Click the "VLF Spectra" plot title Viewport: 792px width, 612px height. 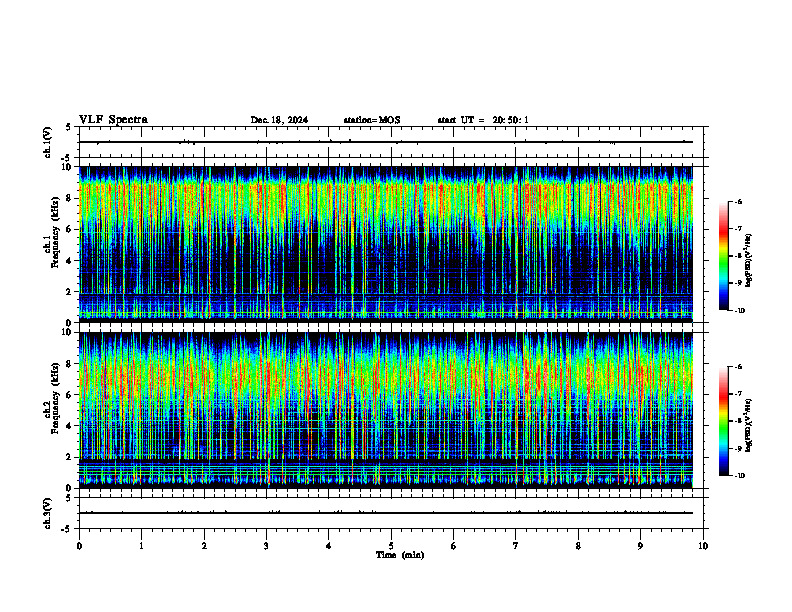(x=113, y=120)
